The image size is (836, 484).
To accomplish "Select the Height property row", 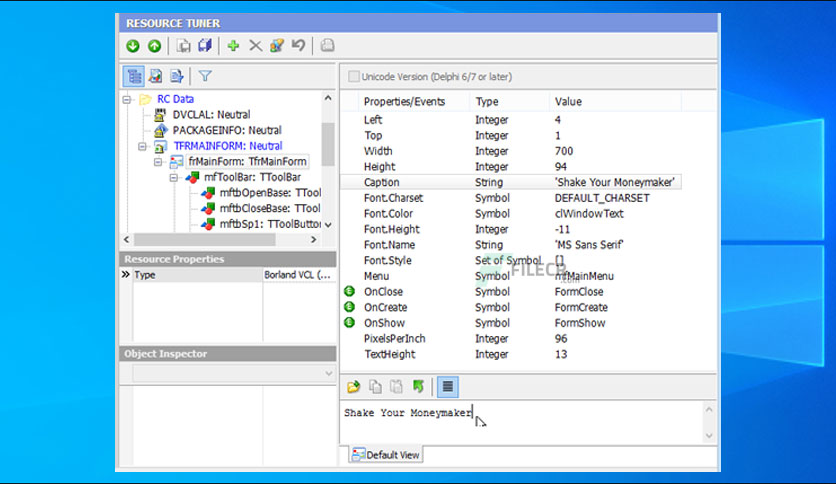I will (x=511, y=167).
